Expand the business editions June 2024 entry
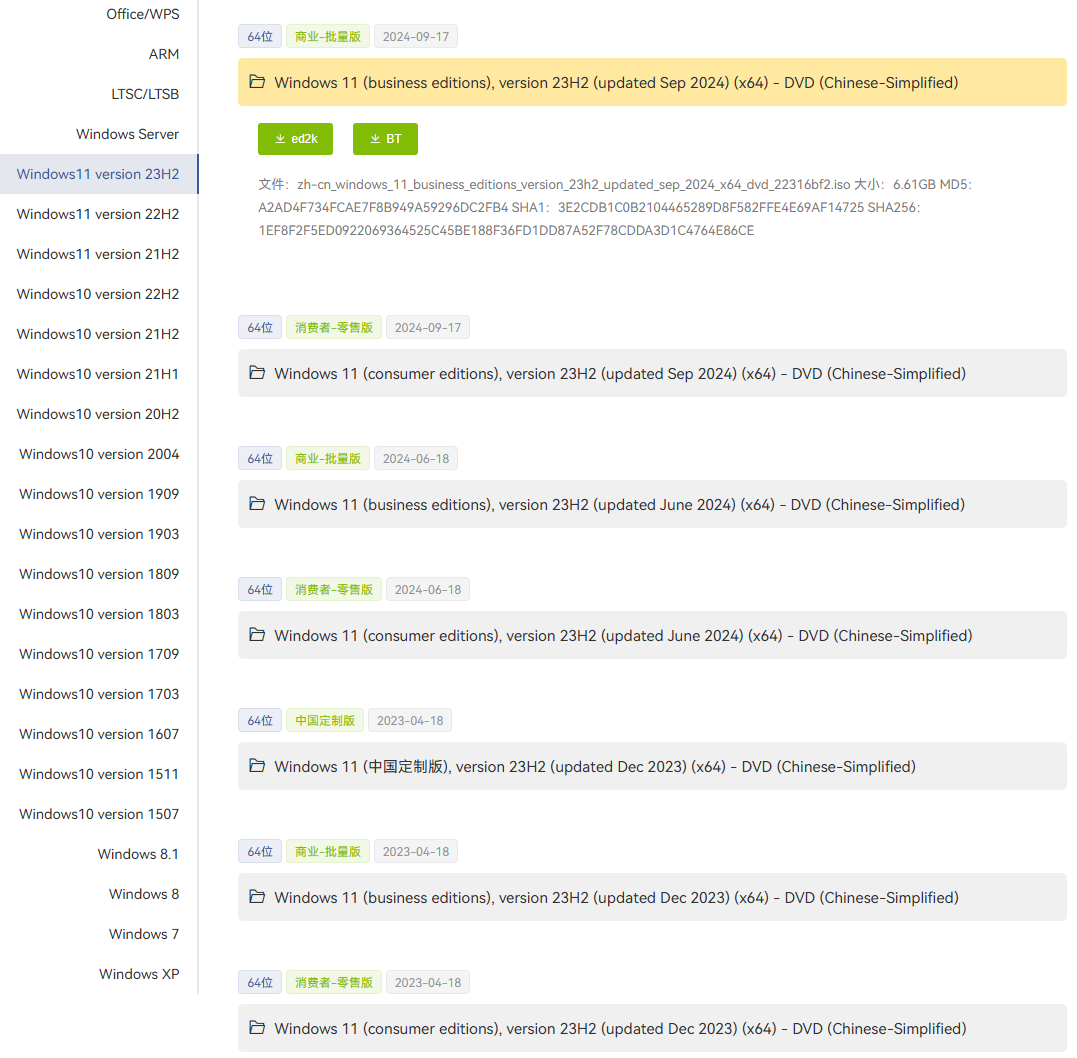This screenshot has height=1058, width=1077. pos(652,504)
